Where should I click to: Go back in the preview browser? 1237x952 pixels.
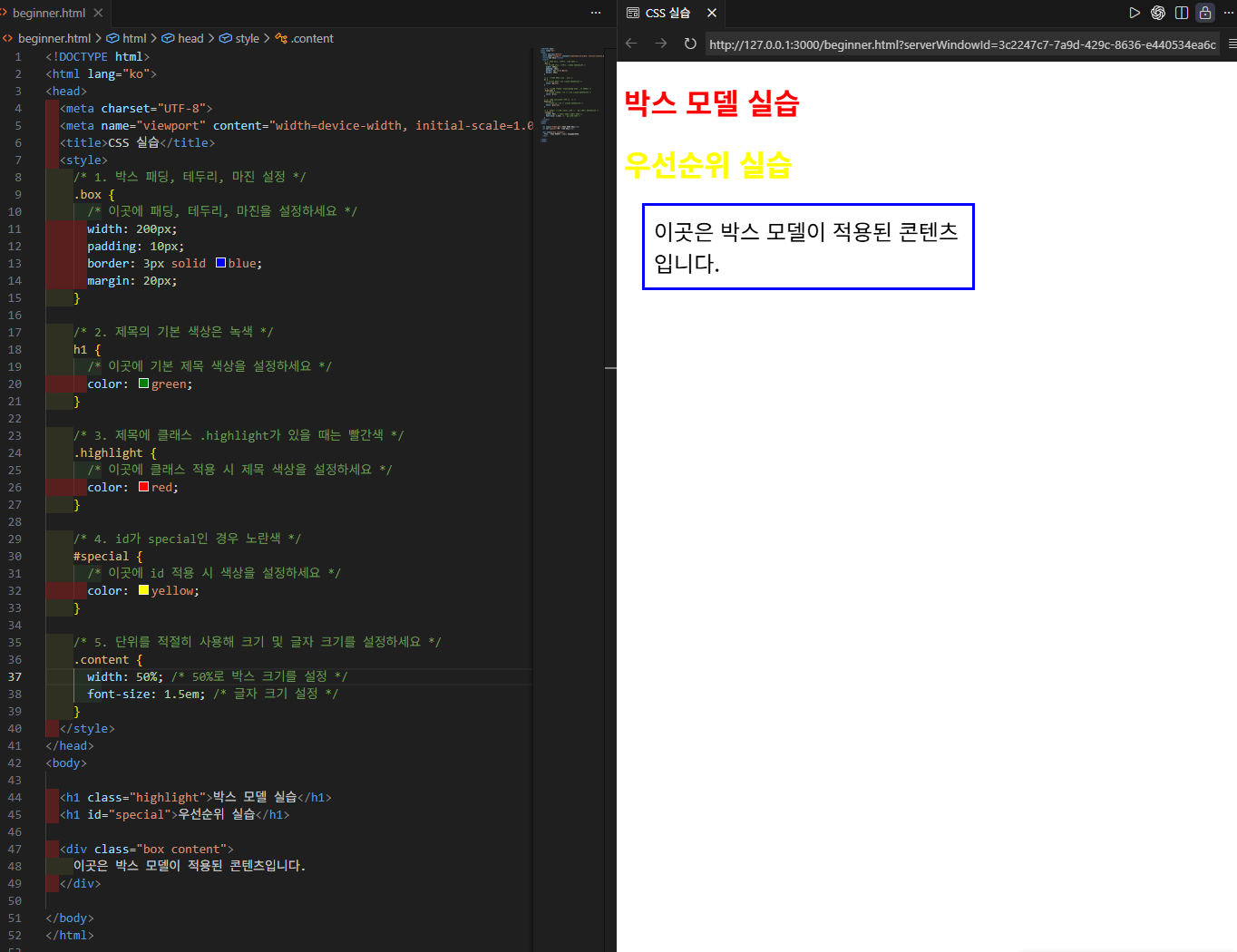click(x=631, y=44)
